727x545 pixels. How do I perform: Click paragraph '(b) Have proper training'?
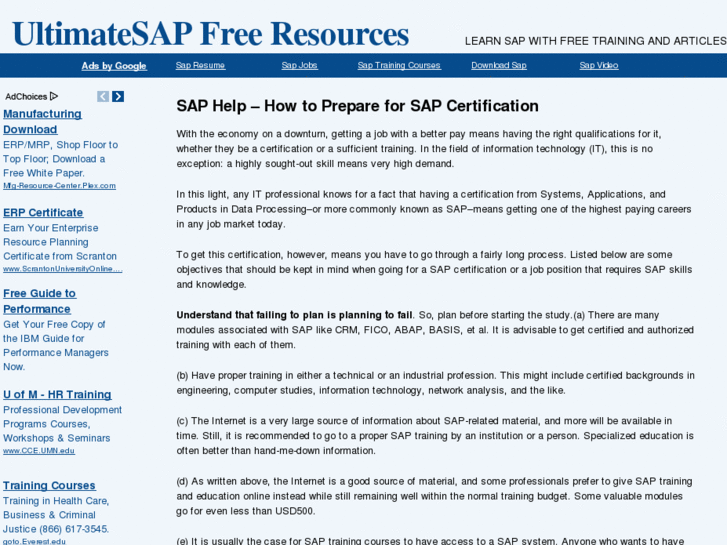click(435, 383)
